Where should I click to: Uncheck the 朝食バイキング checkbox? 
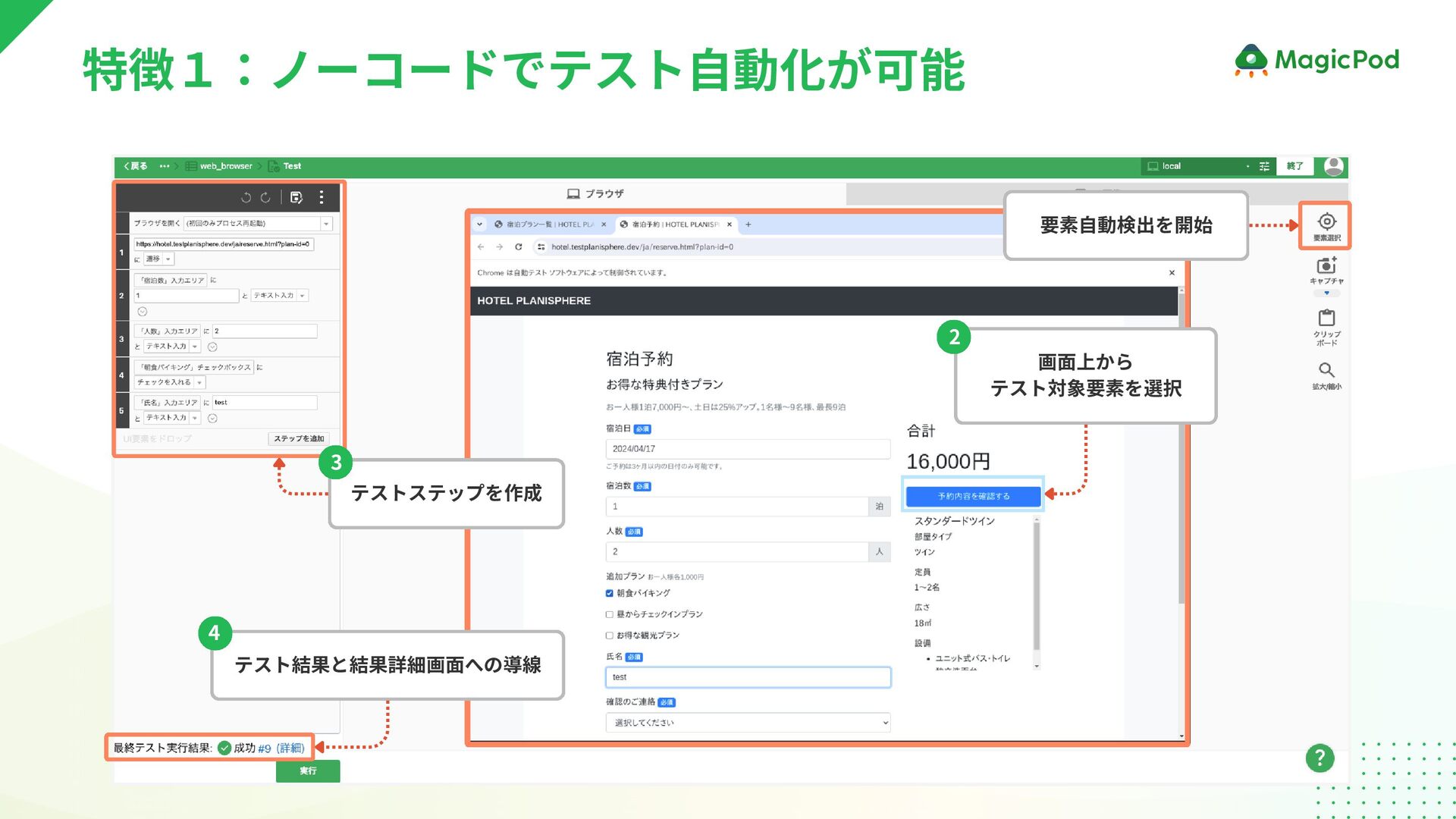(x=610, y=594)
